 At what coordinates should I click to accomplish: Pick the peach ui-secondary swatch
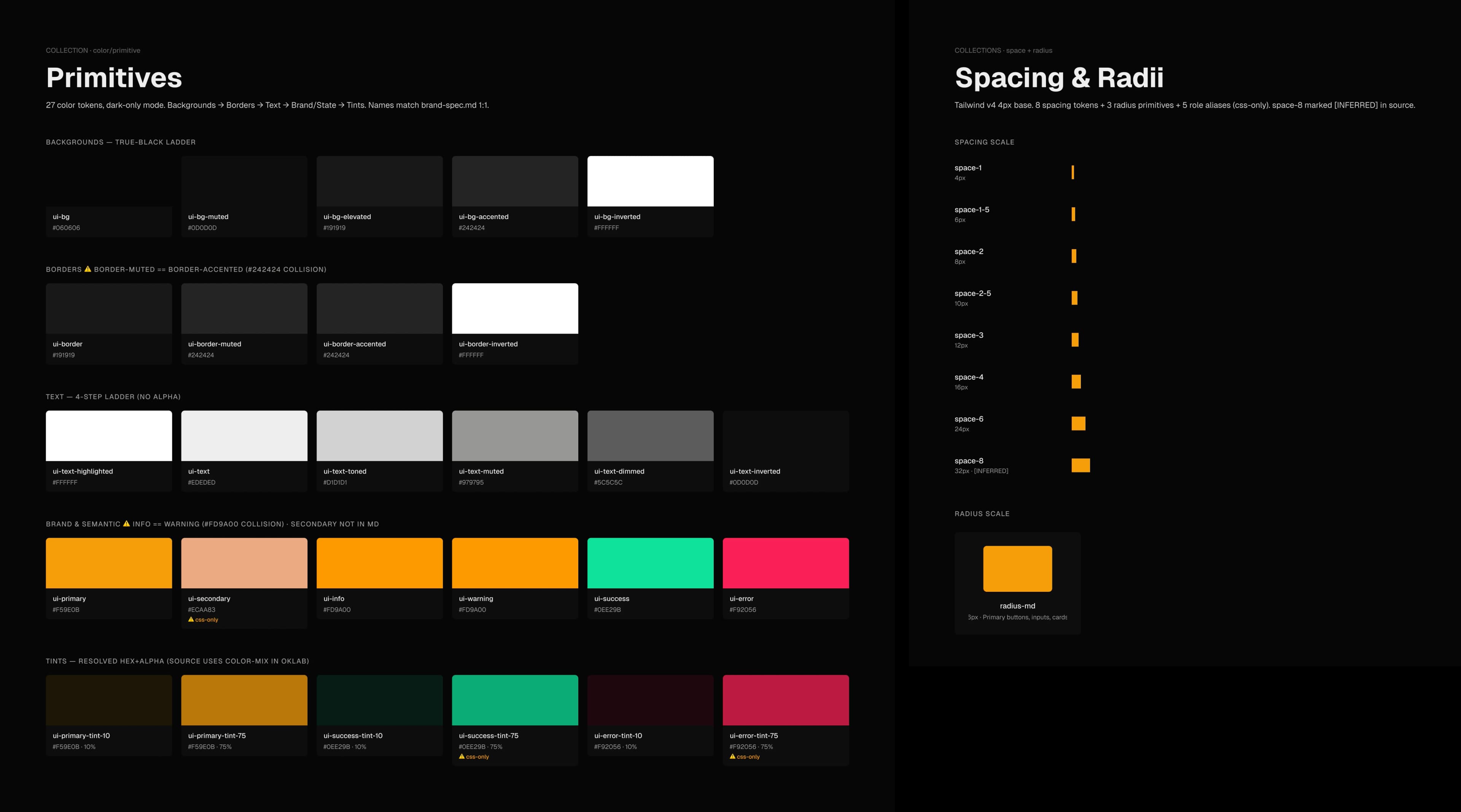coord(244,563)
